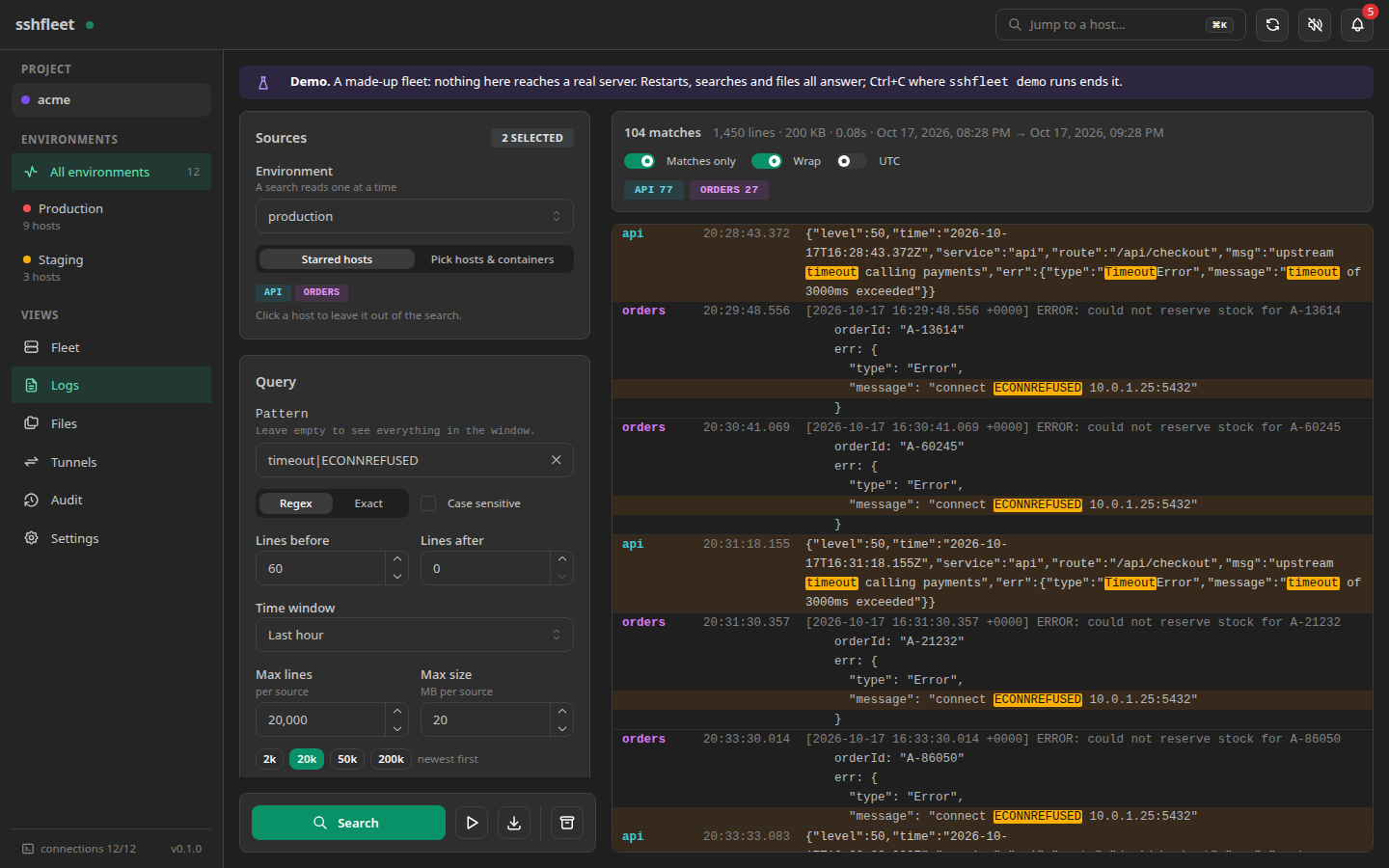The height and width of the screenshot is (868, 1389).
Task: Open Settings from sidebar
Action: tap(111, 538)
